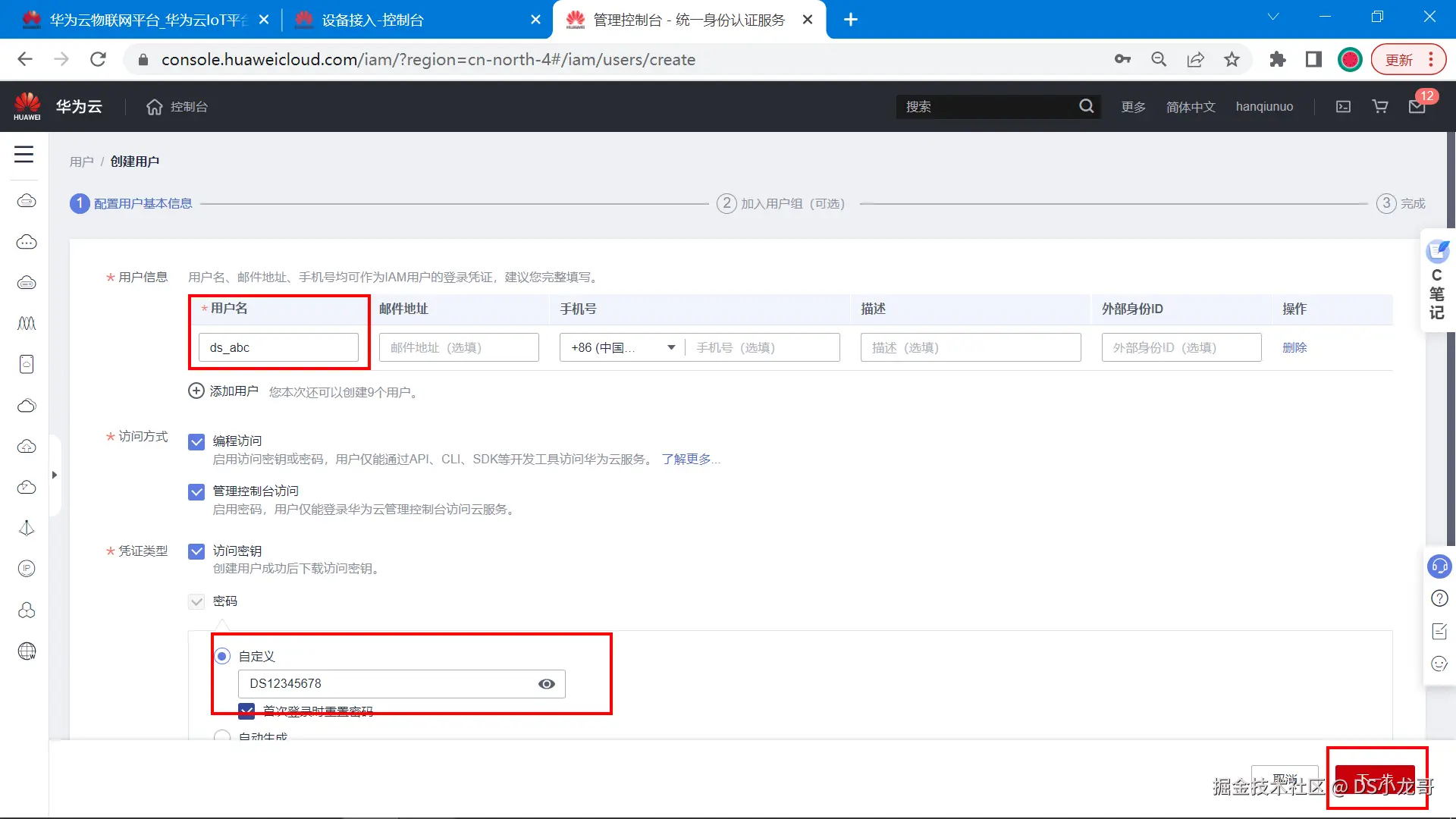The height and width of the screenshot is (819, 1456).
Task: Click the password key icon in address bar
Action: pyautogui.click(x=1122, y=59)
